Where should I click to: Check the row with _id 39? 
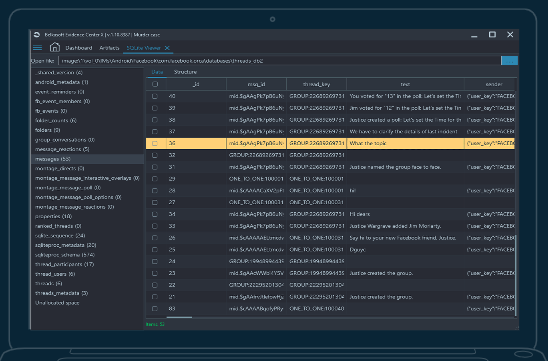155,108
